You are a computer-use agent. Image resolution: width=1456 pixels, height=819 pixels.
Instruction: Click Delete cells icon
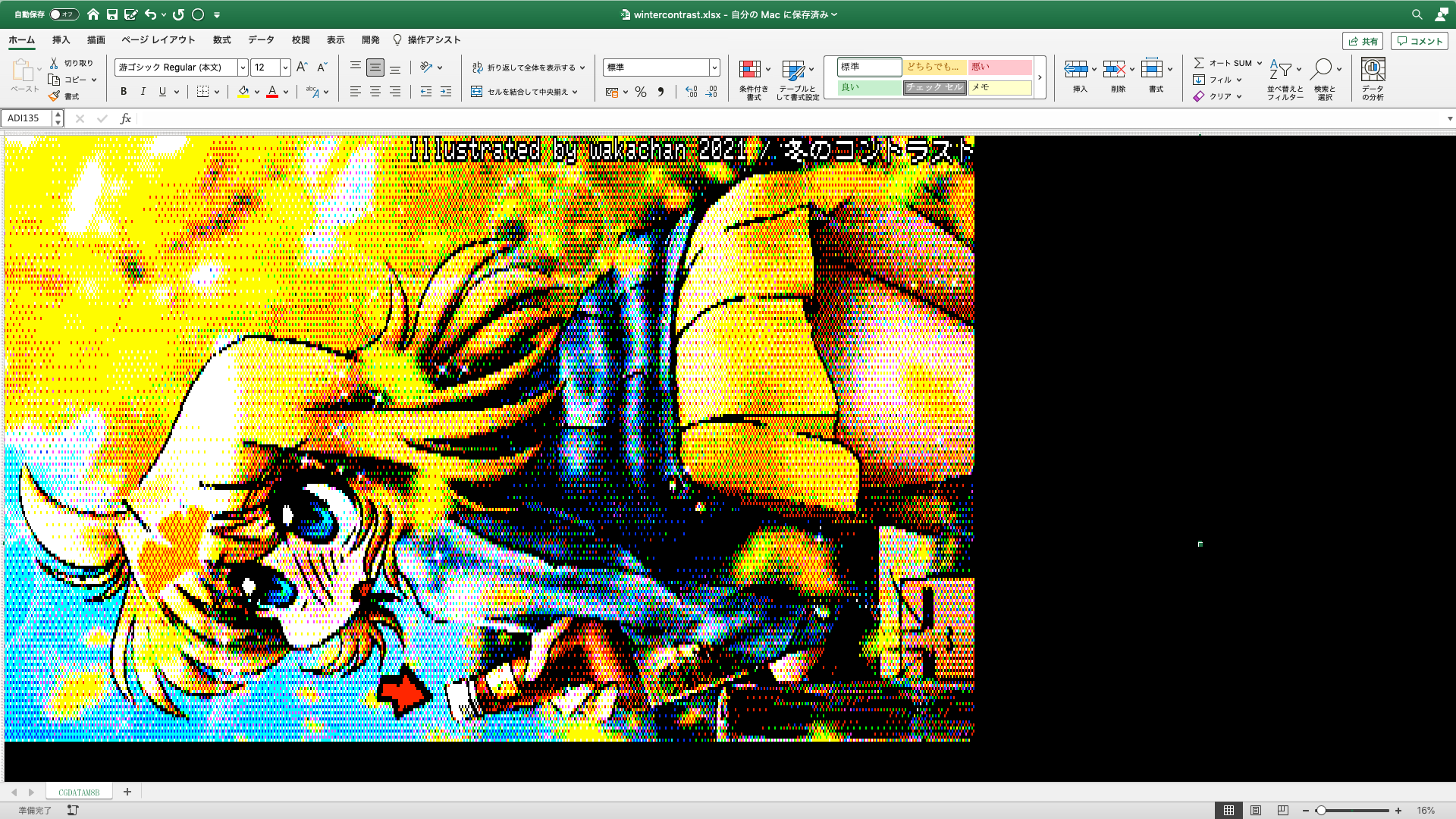click(1114, 70)
